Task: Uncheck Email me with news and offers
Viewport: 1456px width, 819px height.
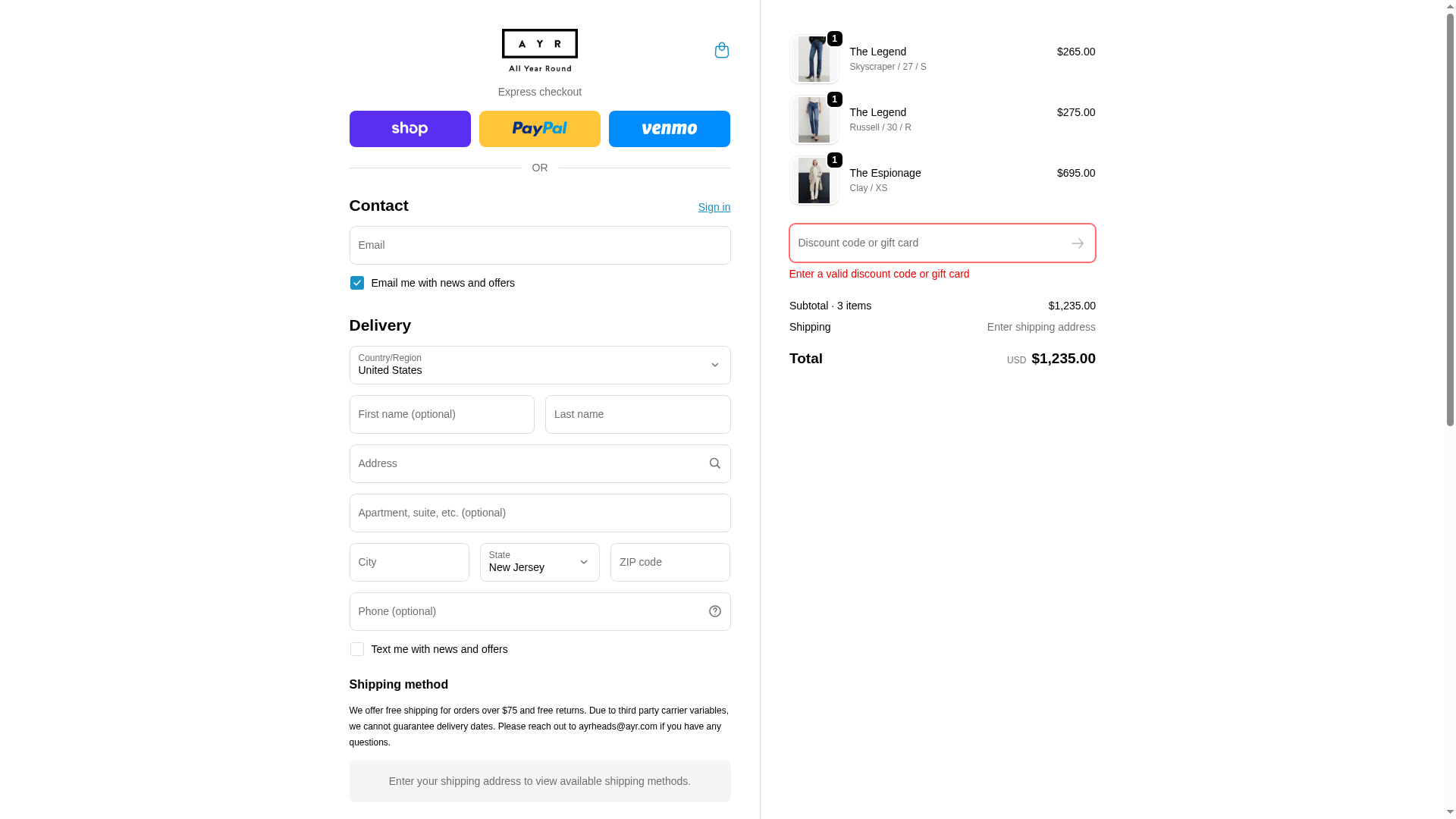Action: (356, 283)
